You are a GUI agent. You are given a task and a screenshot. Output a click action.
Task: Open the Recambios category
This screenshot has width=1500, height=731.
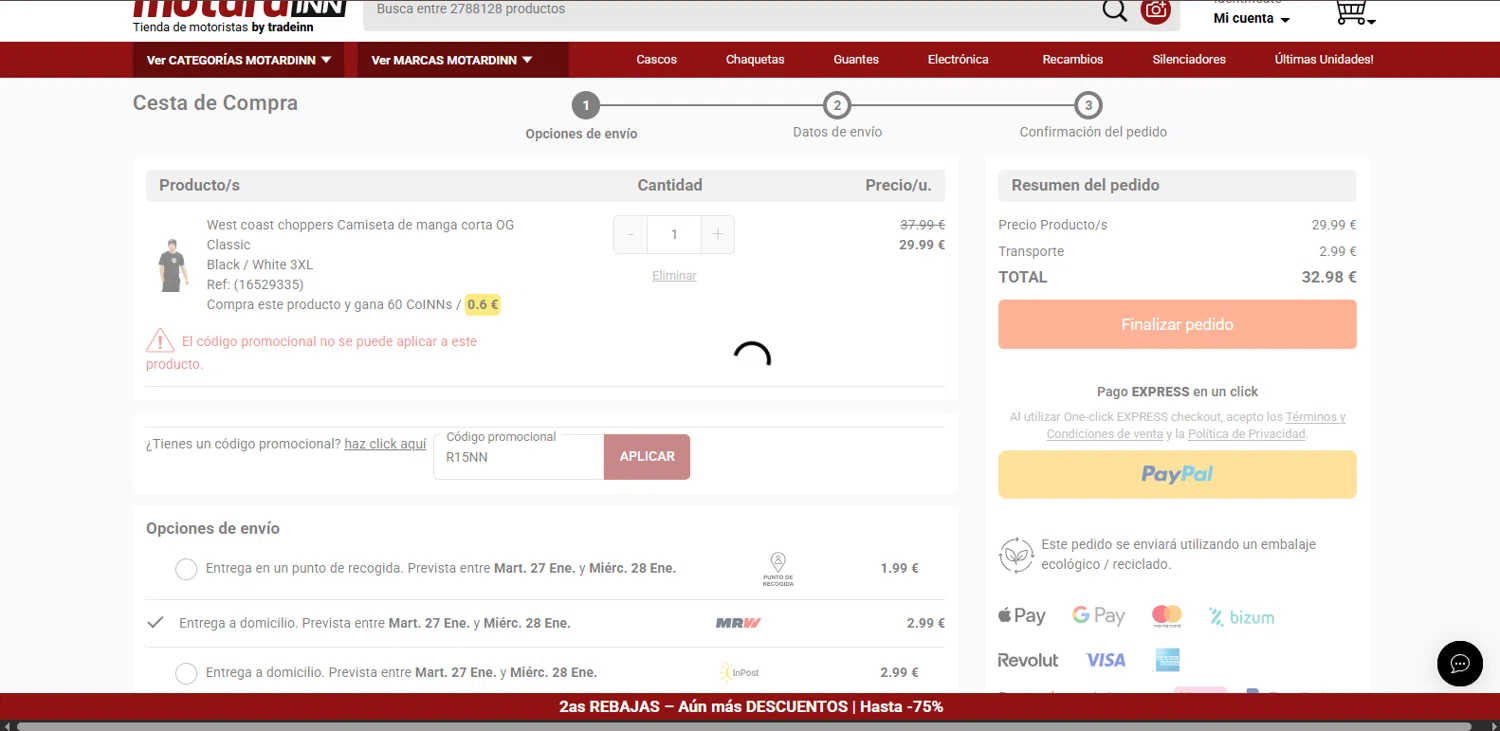(1073, 60)
